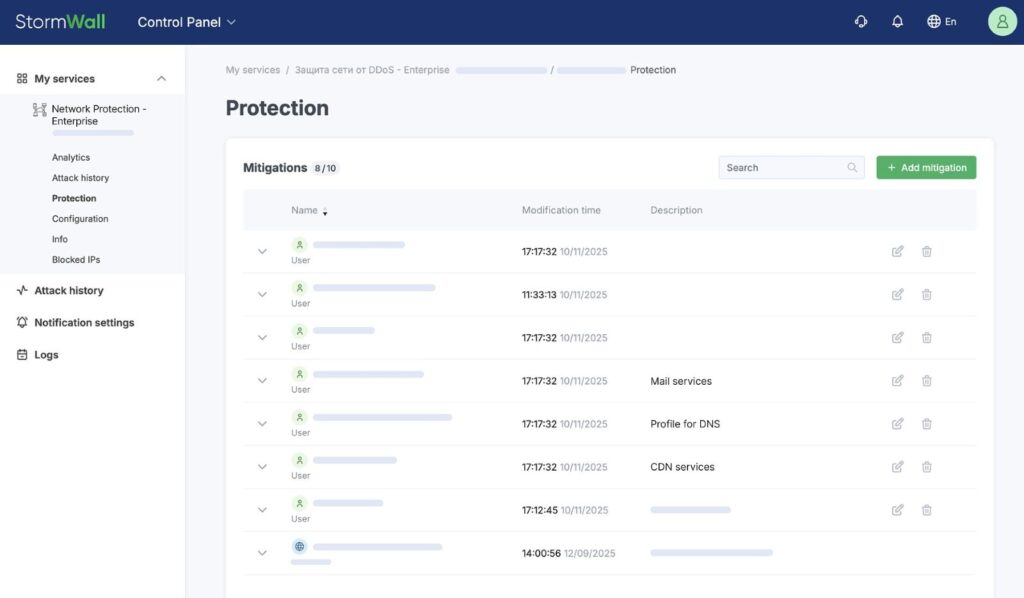Open the Control Panel dropdown
Screen dimensions: 1024x598
click(x=186, y=20)
